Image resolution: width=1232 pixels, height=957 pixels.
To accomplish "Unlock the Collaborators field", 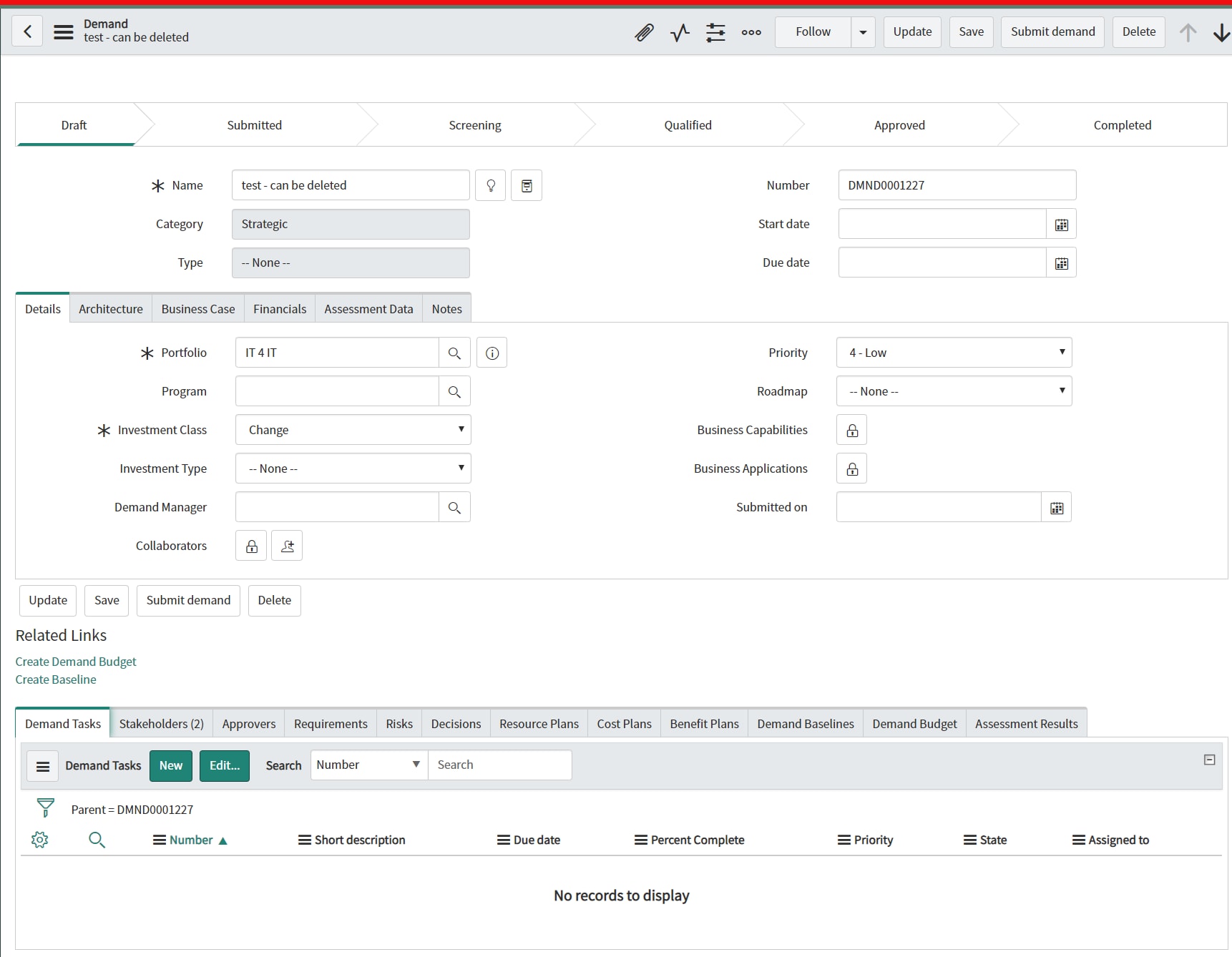I will tap(250, 545).
